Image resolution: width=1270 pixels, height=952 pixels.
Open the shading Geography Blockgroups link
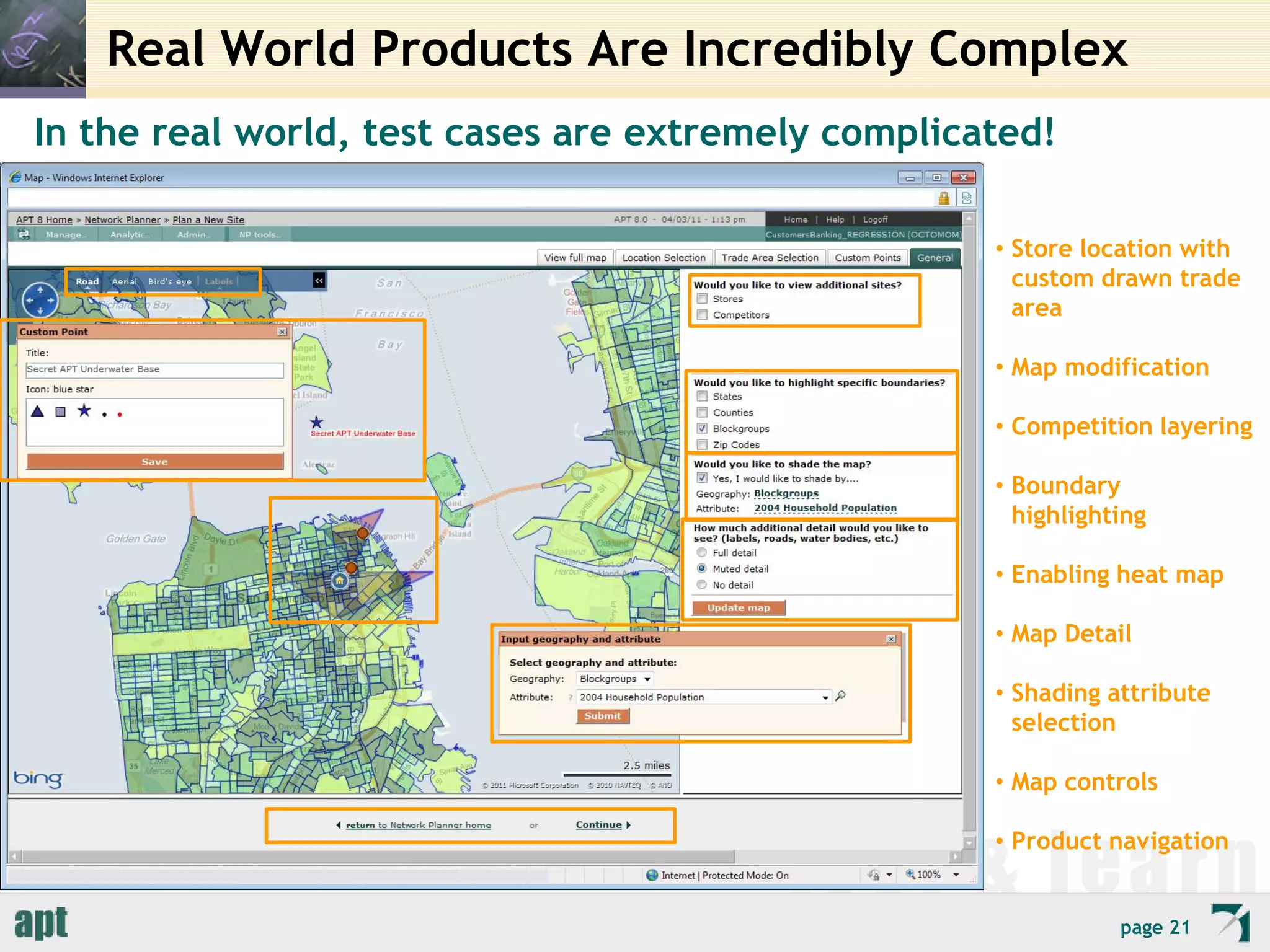[x=786, y=493]
